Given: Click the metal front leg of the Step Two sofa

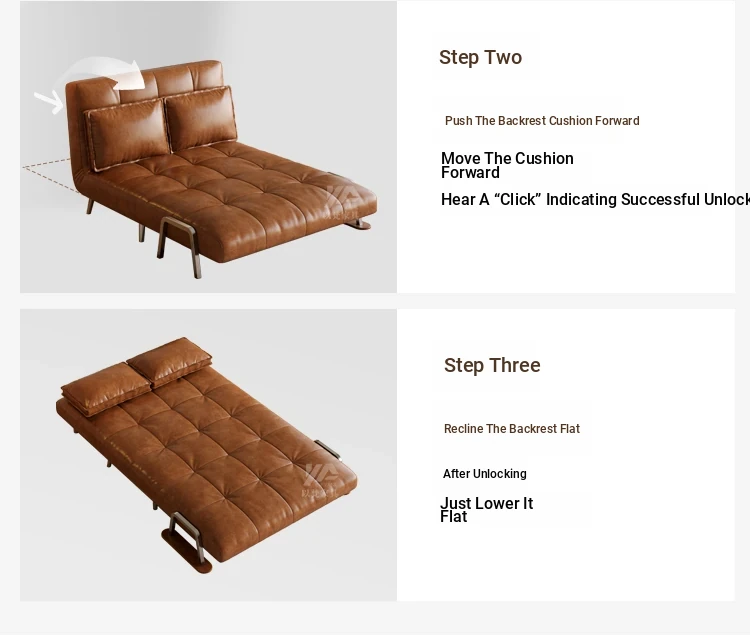Looking at the screenshot, I should coord(179,246).
